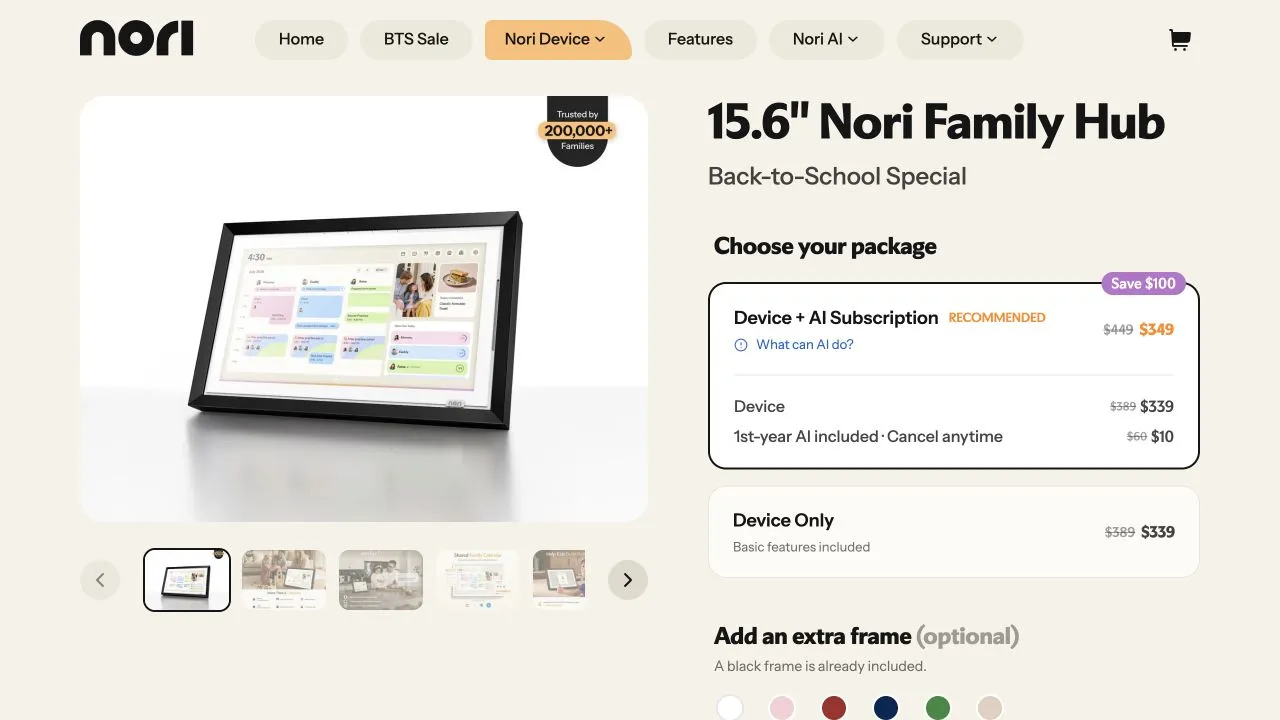Open the BTS Sale page
This screenshot has width=1280, height=720.
tap(416, 40)
